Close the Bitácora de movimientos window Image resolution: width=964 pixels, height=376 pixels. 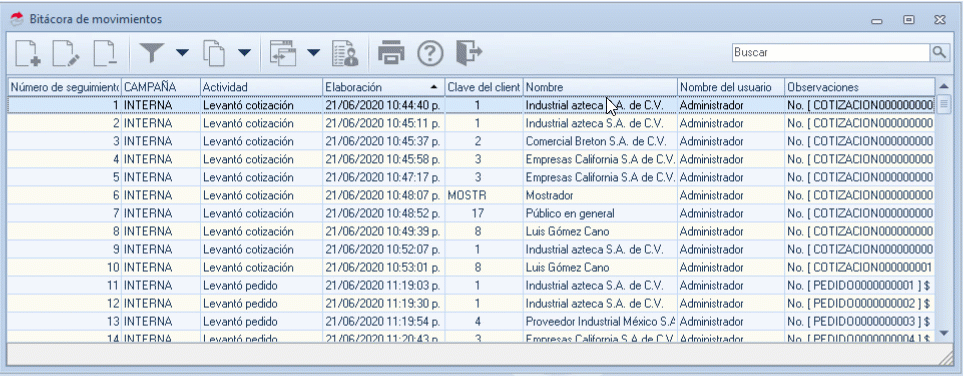(939, 20)
